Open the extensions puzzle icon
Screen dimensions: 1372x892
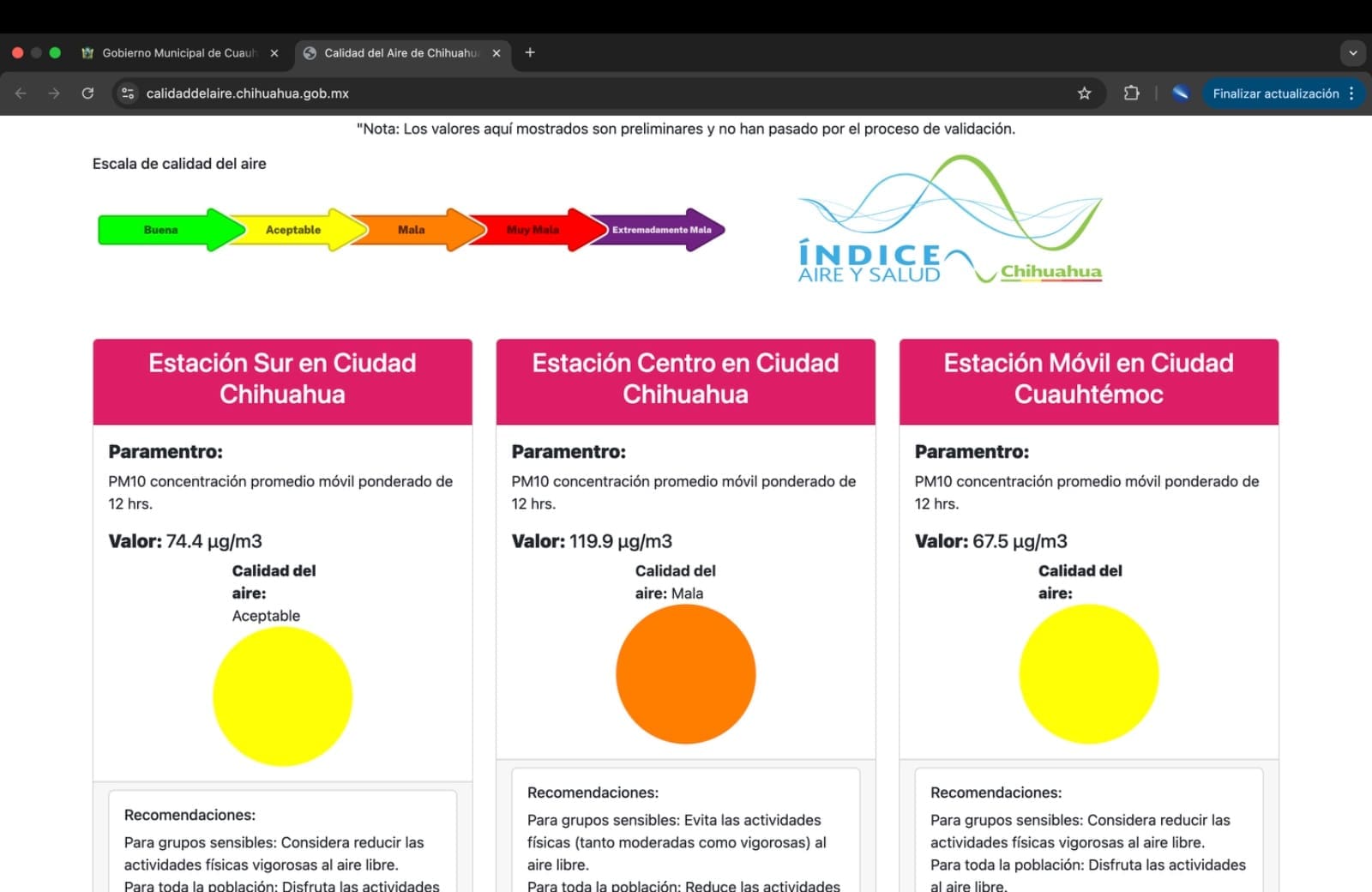tap(1131, 93)
